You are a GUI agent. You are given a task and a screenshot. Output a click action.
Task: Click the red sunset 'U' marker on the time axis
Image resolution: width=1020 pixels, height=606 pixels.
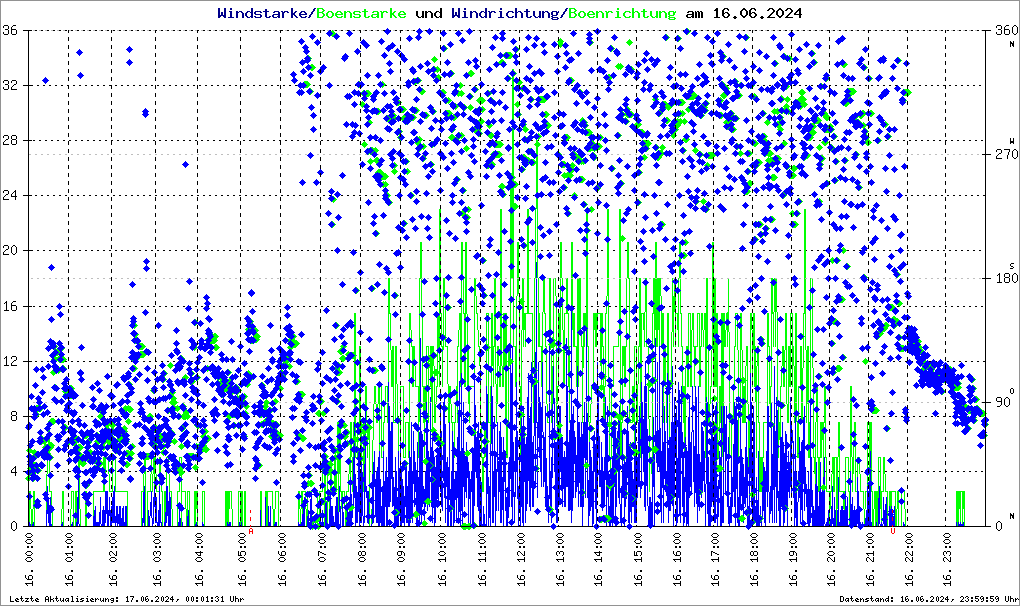893,532
